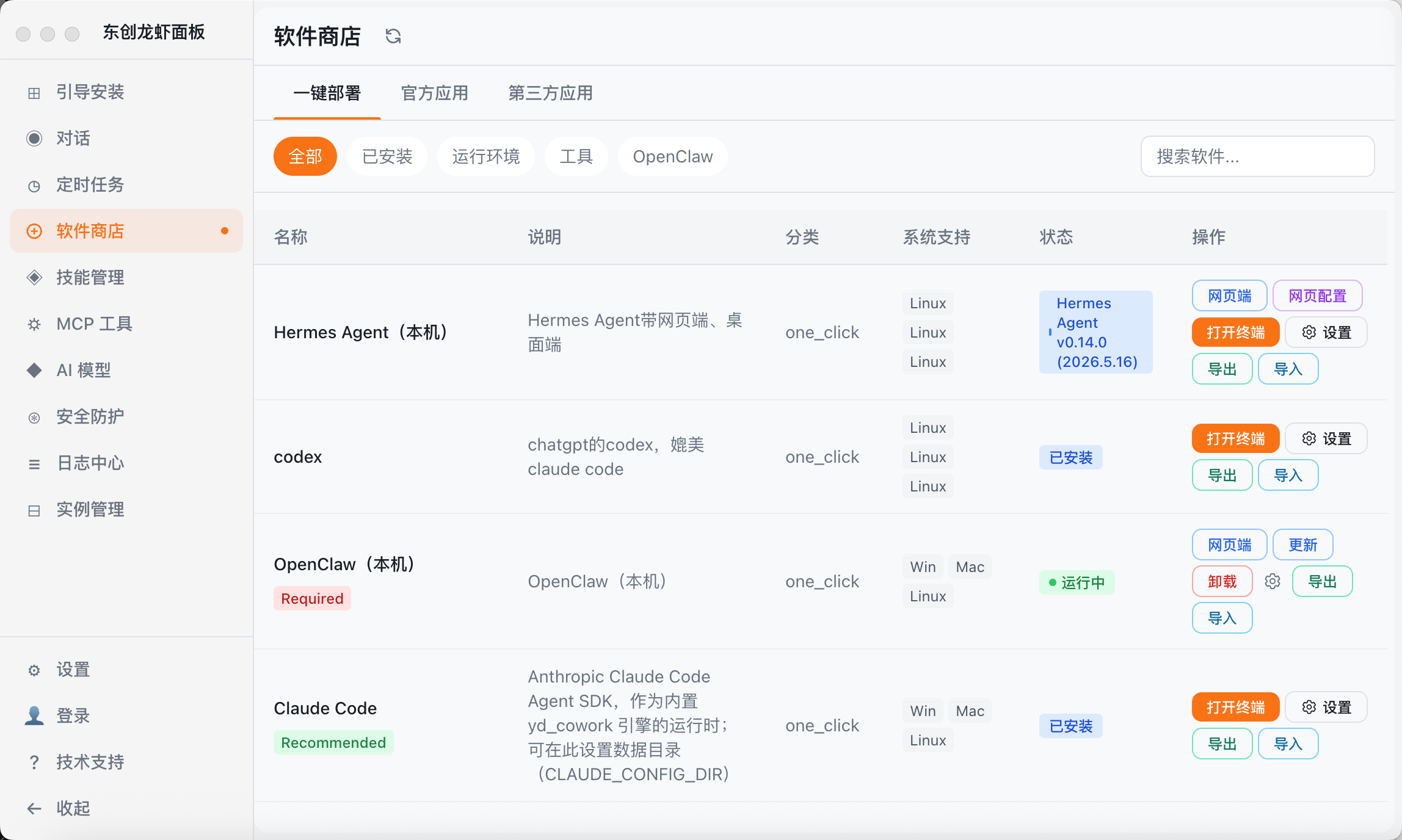Click the 名称 column header
The width and height of the screenshot is (1402, 840).
point(291,237)
